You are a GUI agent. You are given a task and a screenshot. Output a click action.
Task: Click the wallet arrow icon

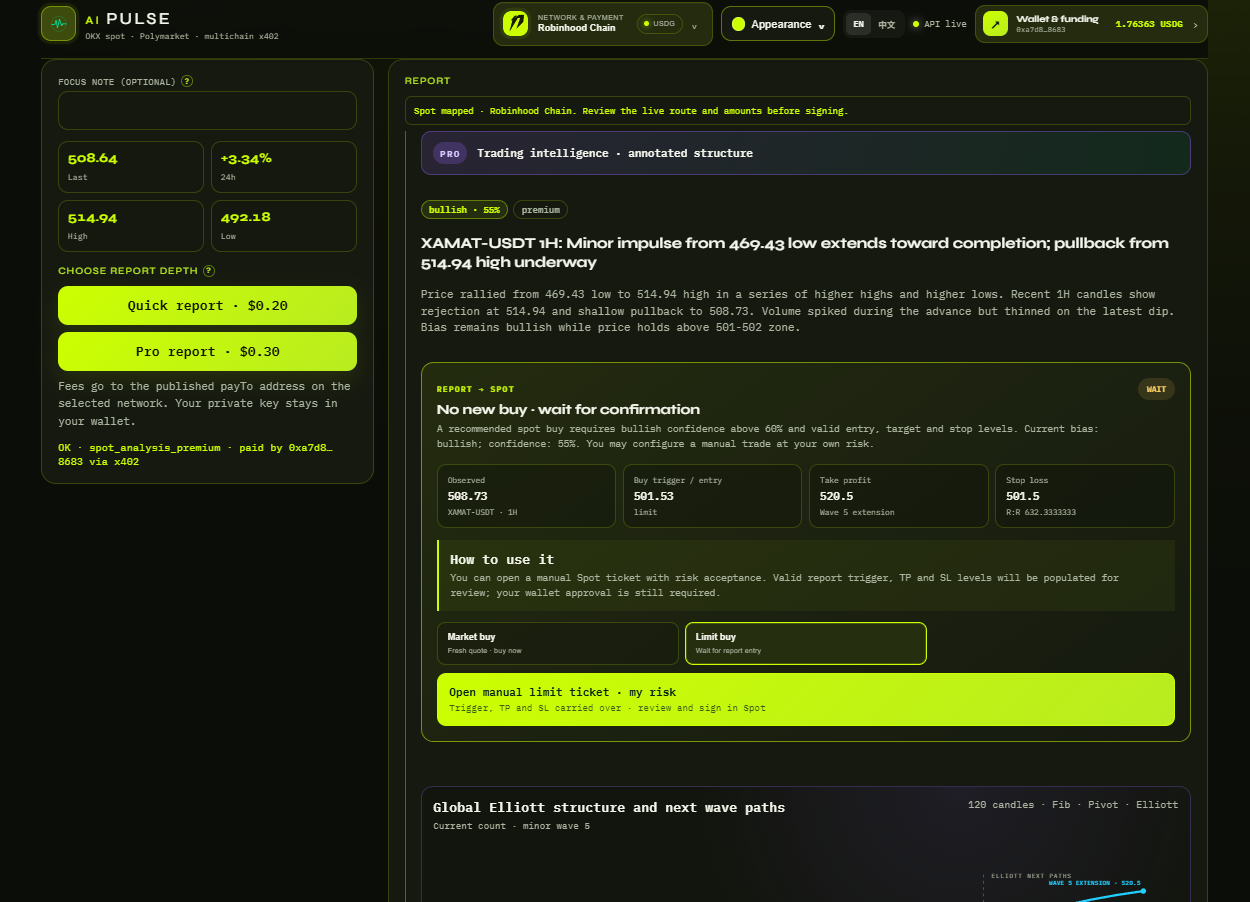995,24
